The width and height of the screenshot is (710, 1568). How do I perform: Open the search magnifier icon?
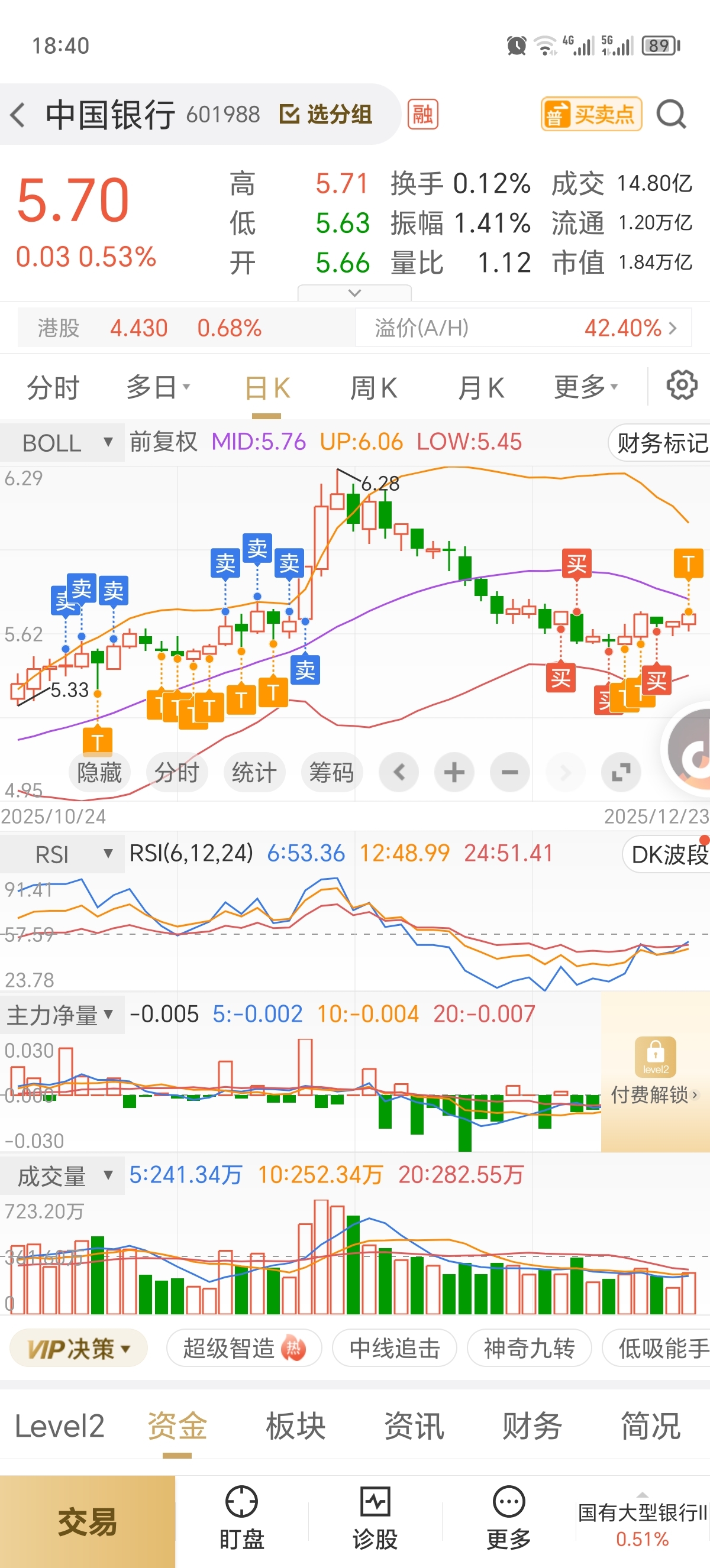pyautogui.click(x=671, y=115)
